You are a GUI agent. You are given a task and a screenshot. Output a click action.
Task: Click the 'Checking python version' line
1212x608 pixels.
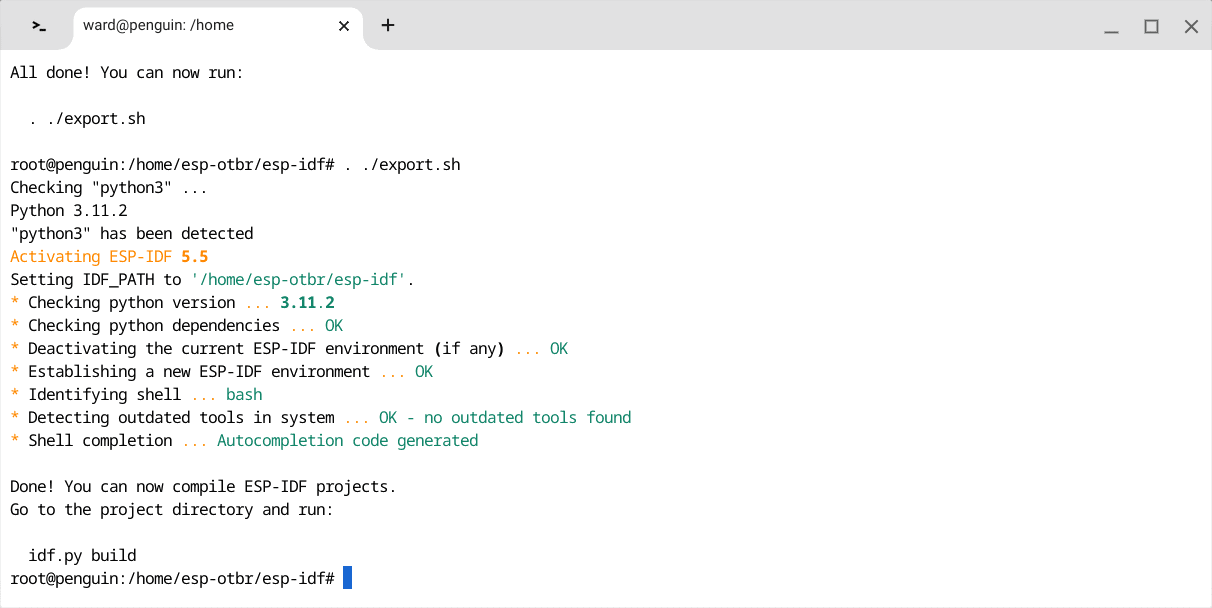[172, 303]
